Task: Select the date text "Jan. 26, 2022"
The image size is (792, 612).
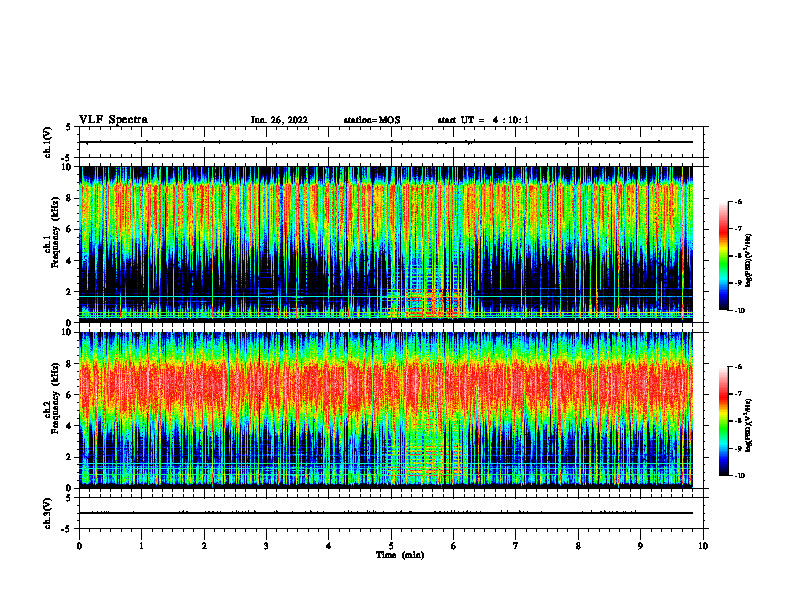Action: click(x=279, y=120)
